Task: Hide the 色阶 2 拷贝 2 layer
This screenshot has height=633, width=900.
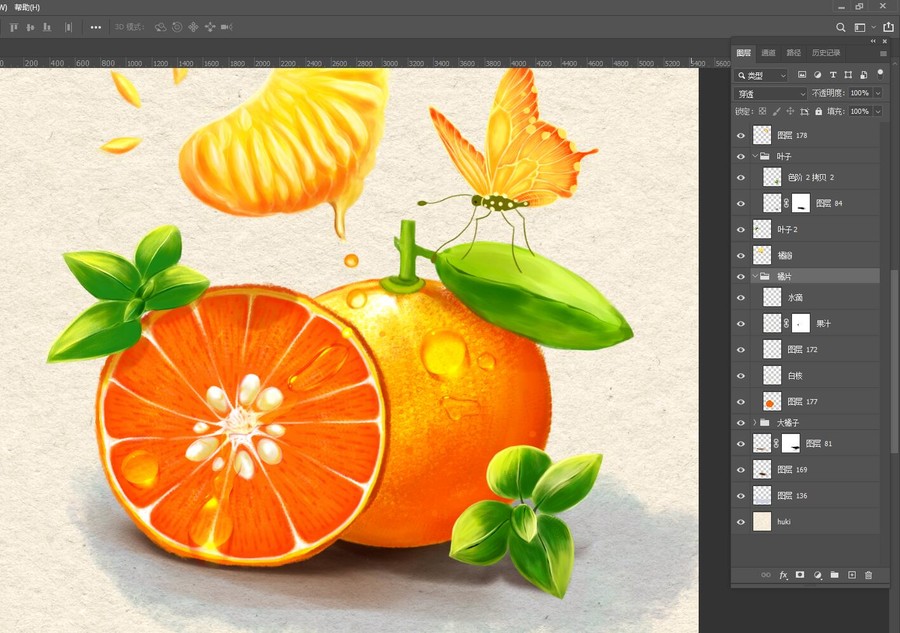Action: pos(741,177)
